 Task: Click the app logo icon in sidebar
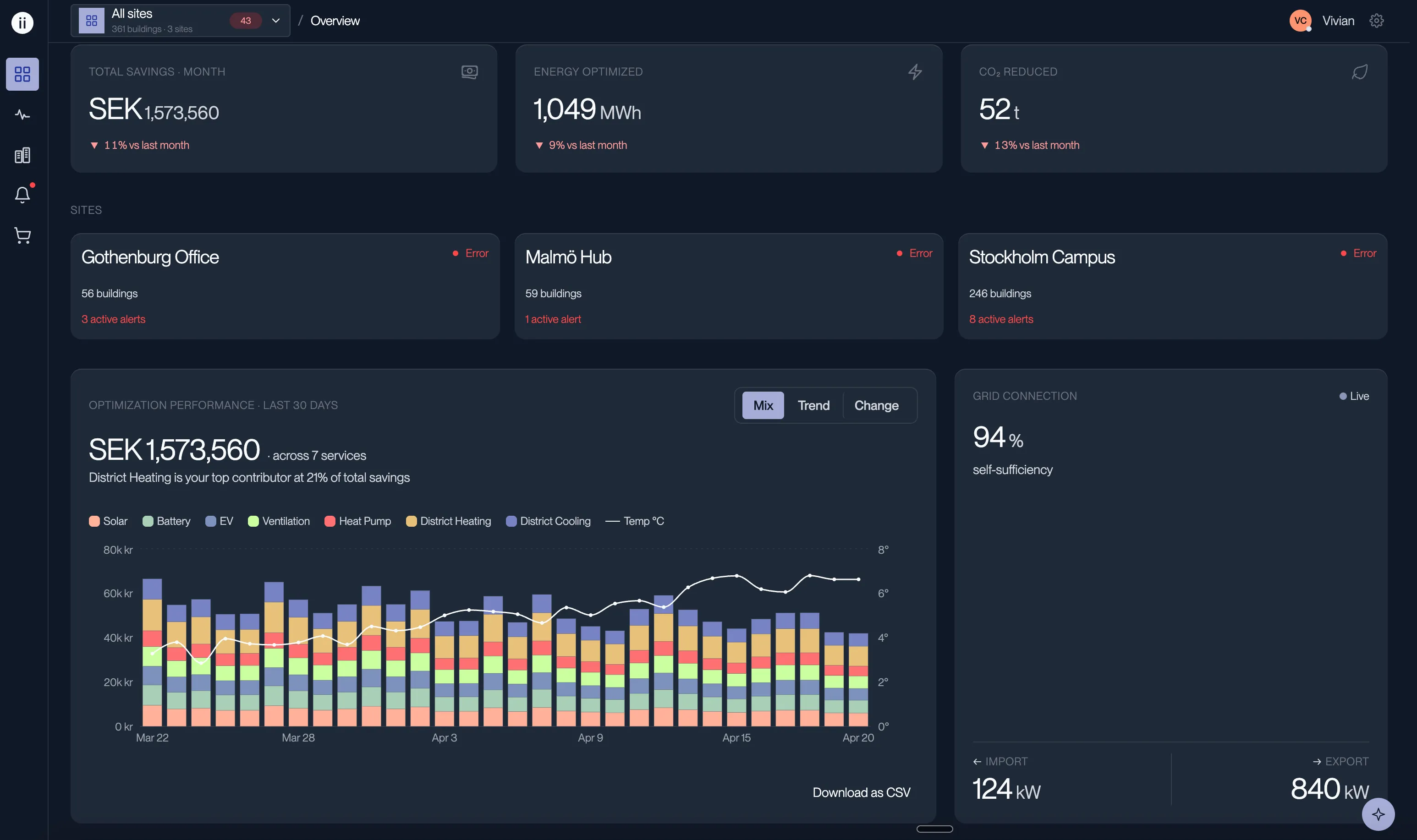click(x=22, y=22)
